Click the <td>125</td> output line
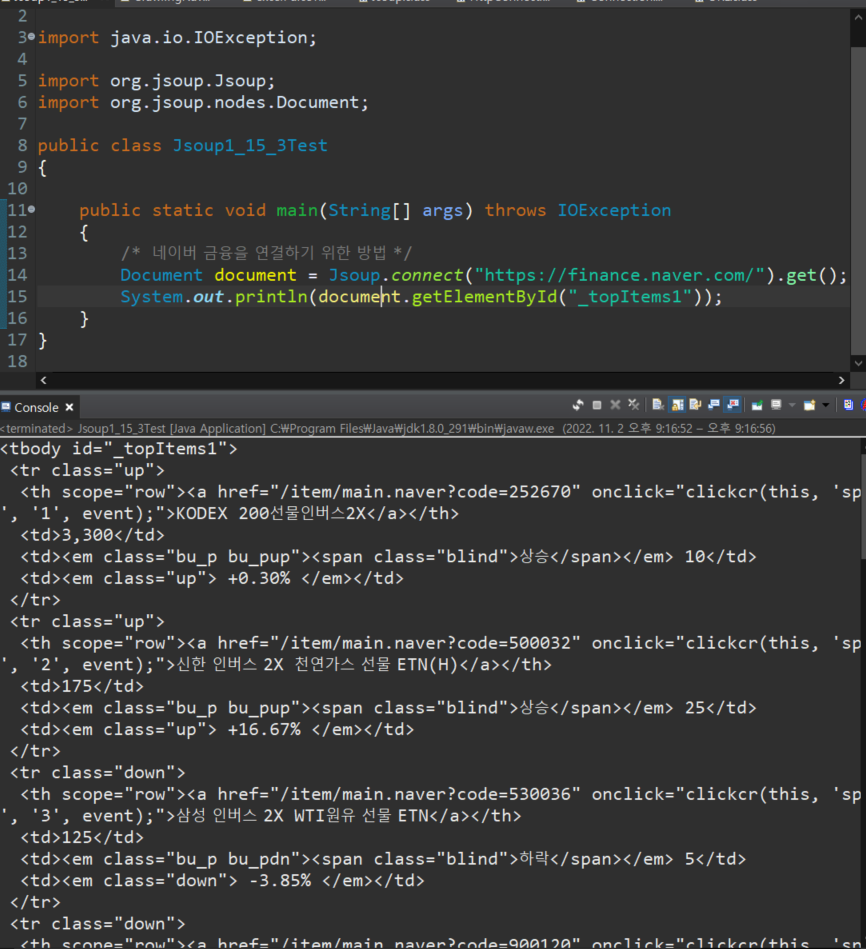Image resolution: width=866 pixels, height=949 pixels. [82, 838]
